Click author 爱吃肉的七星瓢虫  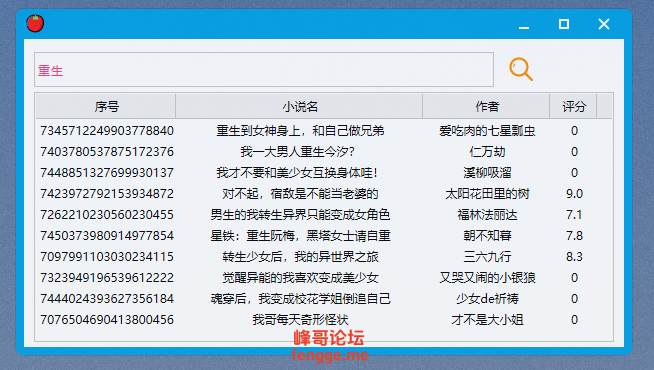[487, 131]
